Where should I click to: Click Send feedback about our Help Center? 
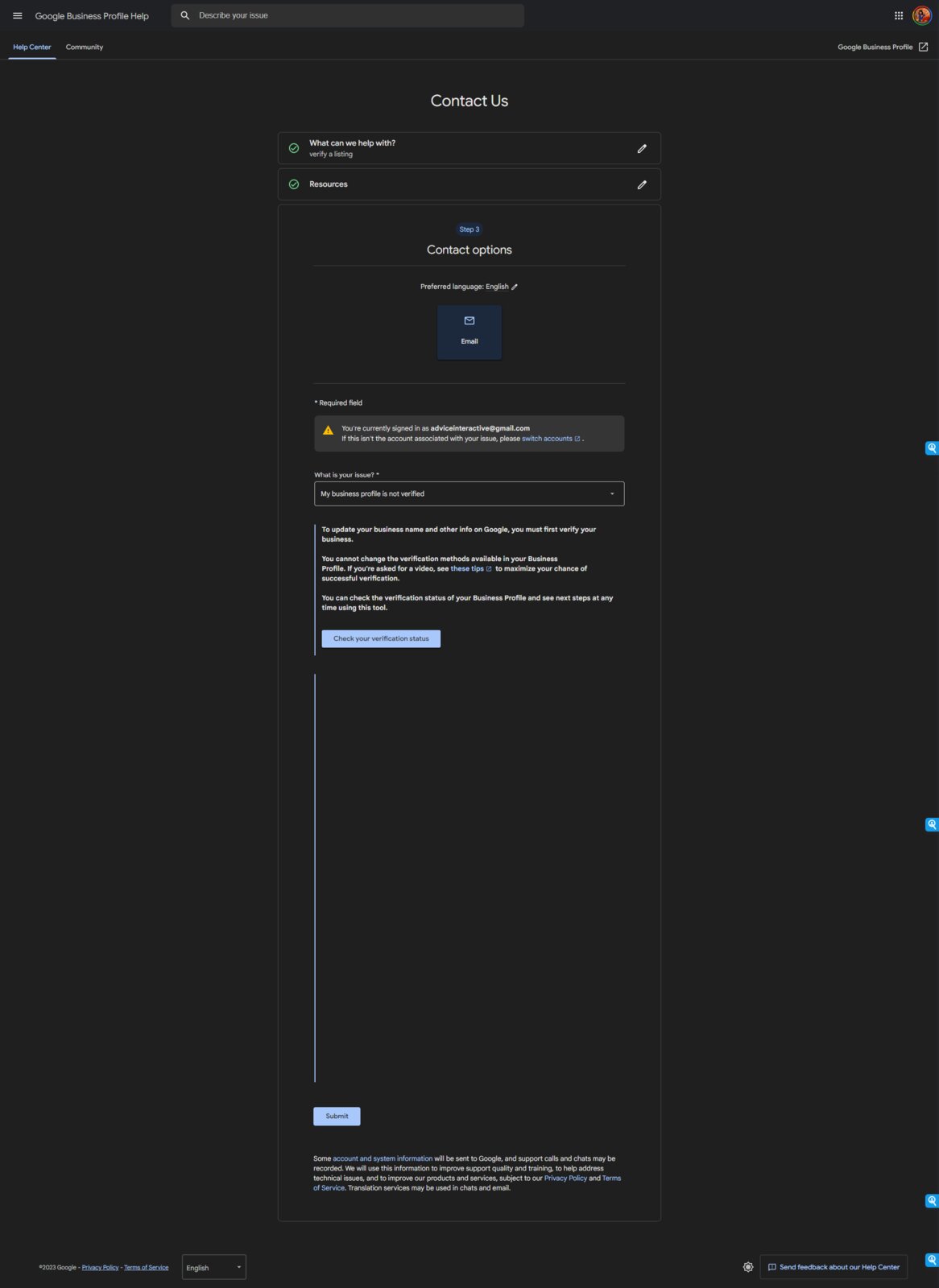pos(834,1267)
